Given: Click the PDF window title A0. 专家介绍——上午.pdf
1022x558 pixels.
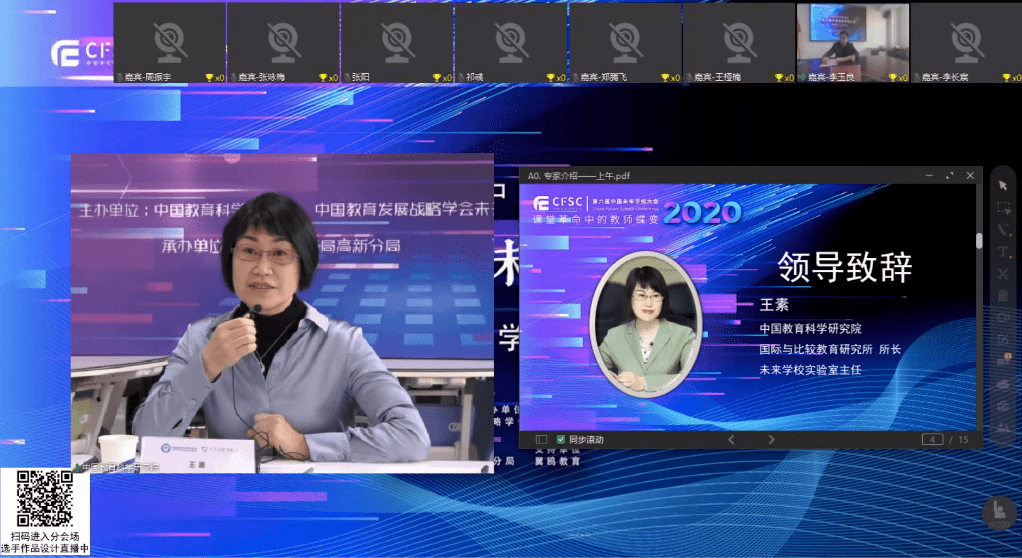Looking at the screenshot, I should (579, 175).
